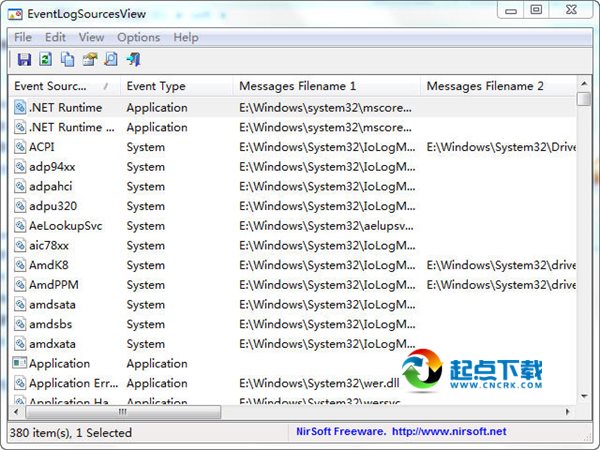Click the vertical scrollbar thumb
600x450 pixels.
click(584, 98)
